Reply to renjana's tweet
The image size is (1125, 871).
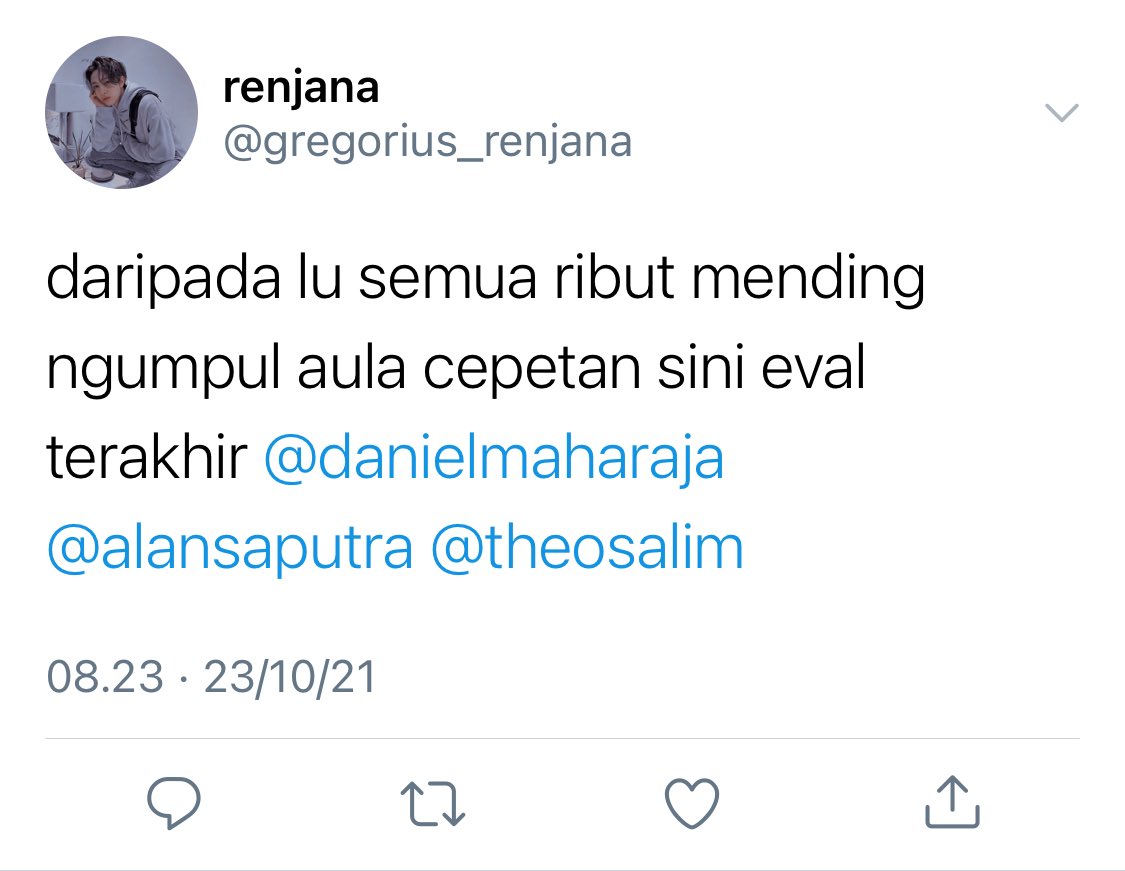tap(174, 803)
